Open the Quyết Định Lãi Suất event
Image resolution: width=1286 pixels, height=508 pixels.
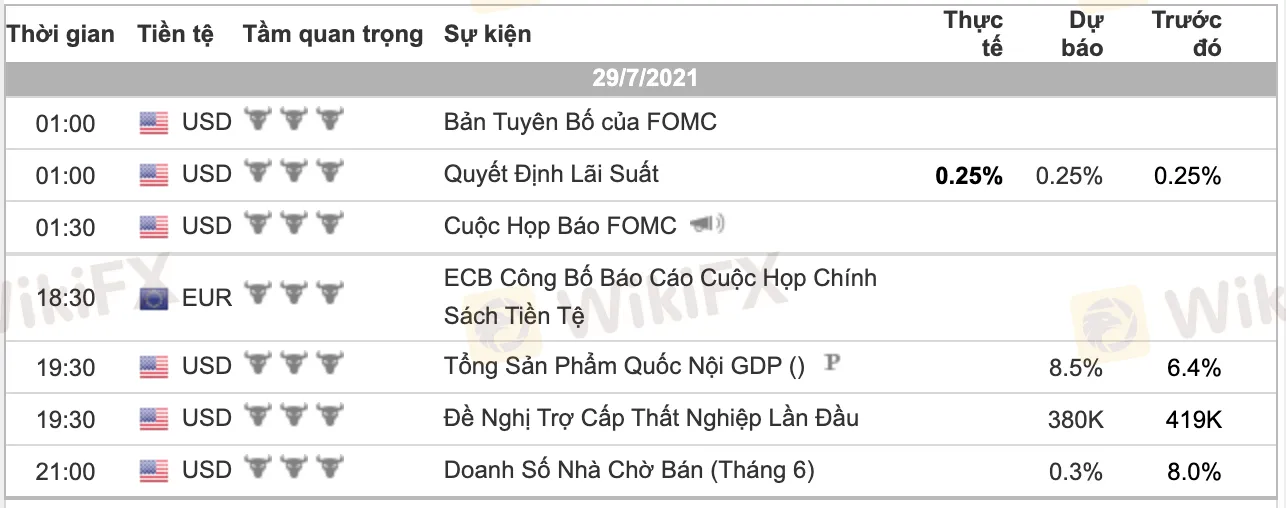(551, 174)
